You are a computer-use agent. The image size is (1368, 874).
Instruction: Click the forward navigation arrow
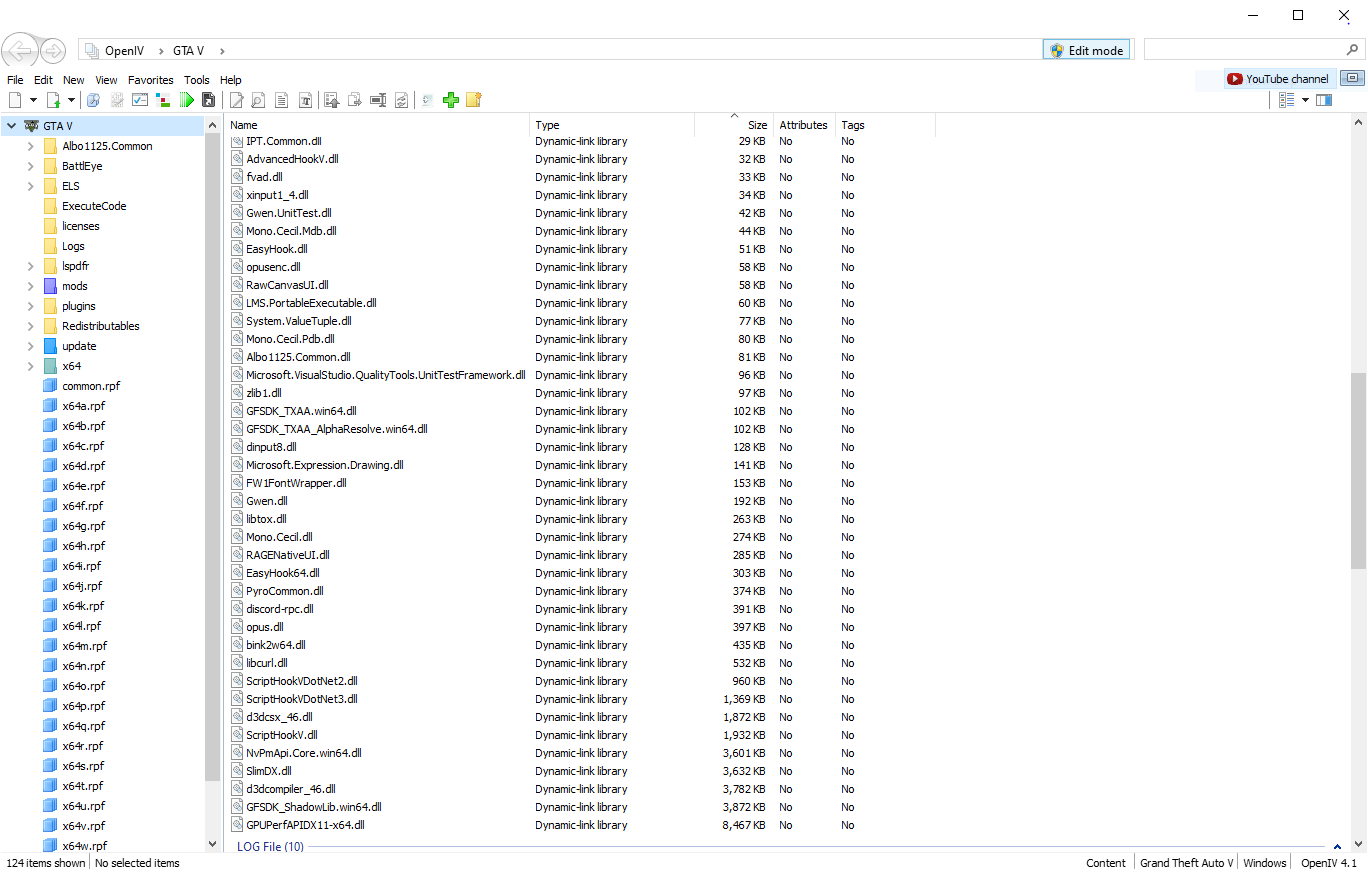coord(53,50)
